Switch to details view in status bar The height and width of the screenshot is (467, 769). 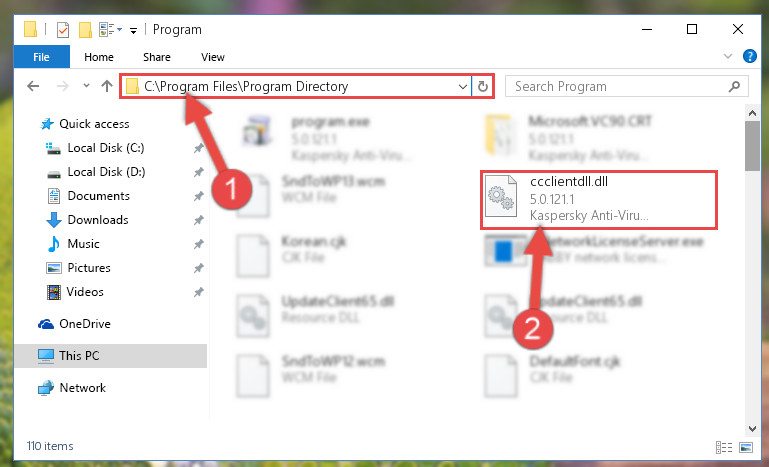(x=724, y=447)
